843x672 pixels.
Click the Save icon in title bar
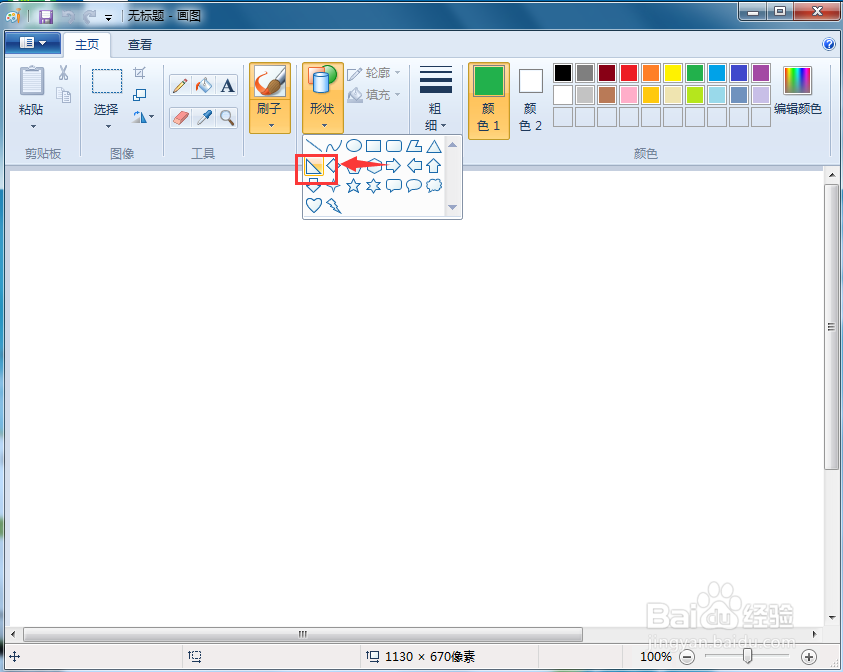pos(46,17)
